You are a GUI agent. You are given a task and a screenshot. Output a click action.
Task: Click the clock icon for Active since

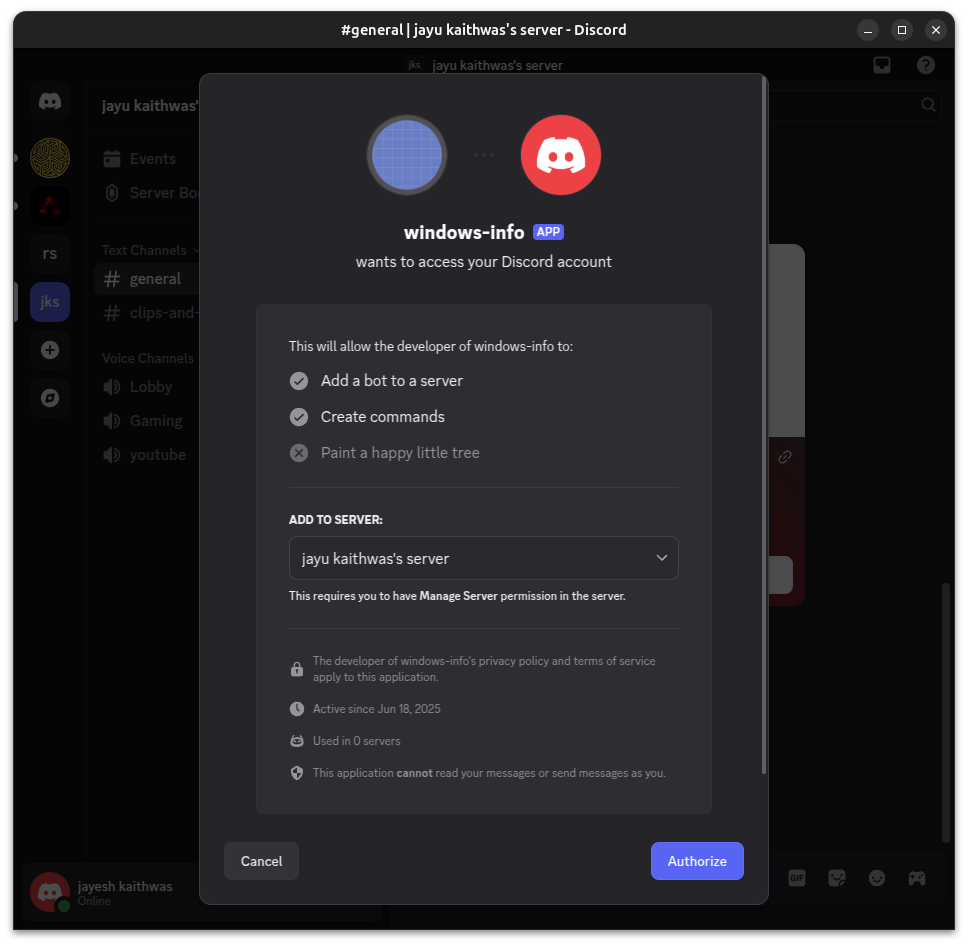297,709
